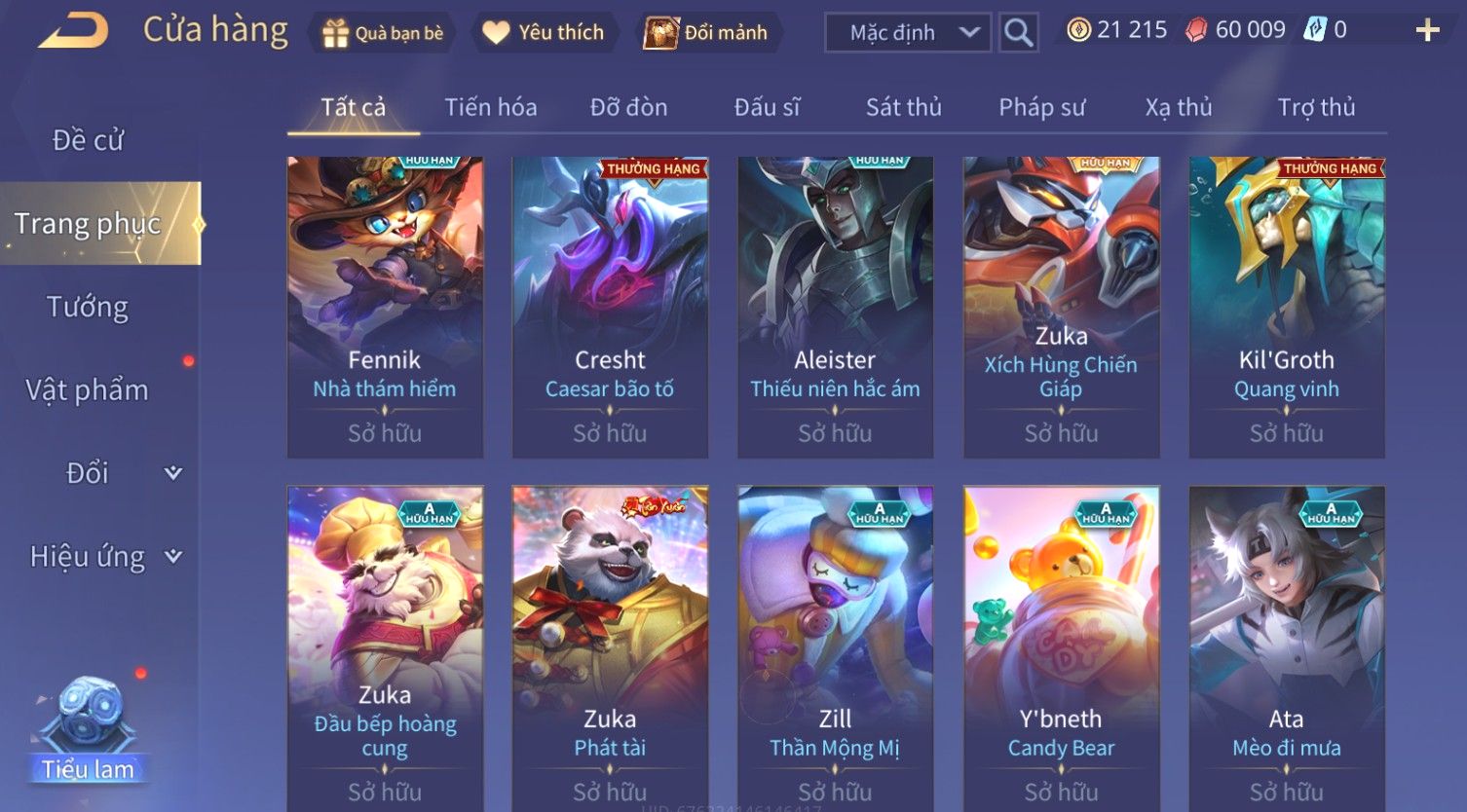Open Đề cử in the sidebar
Image resolution: width=1467 pixels, height=812 pixels.
(88, 140)
